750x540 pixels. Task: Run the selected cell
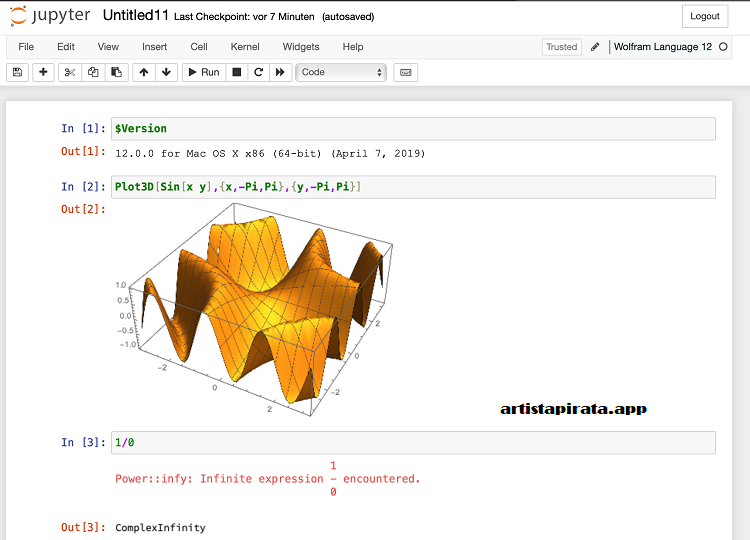204,72
